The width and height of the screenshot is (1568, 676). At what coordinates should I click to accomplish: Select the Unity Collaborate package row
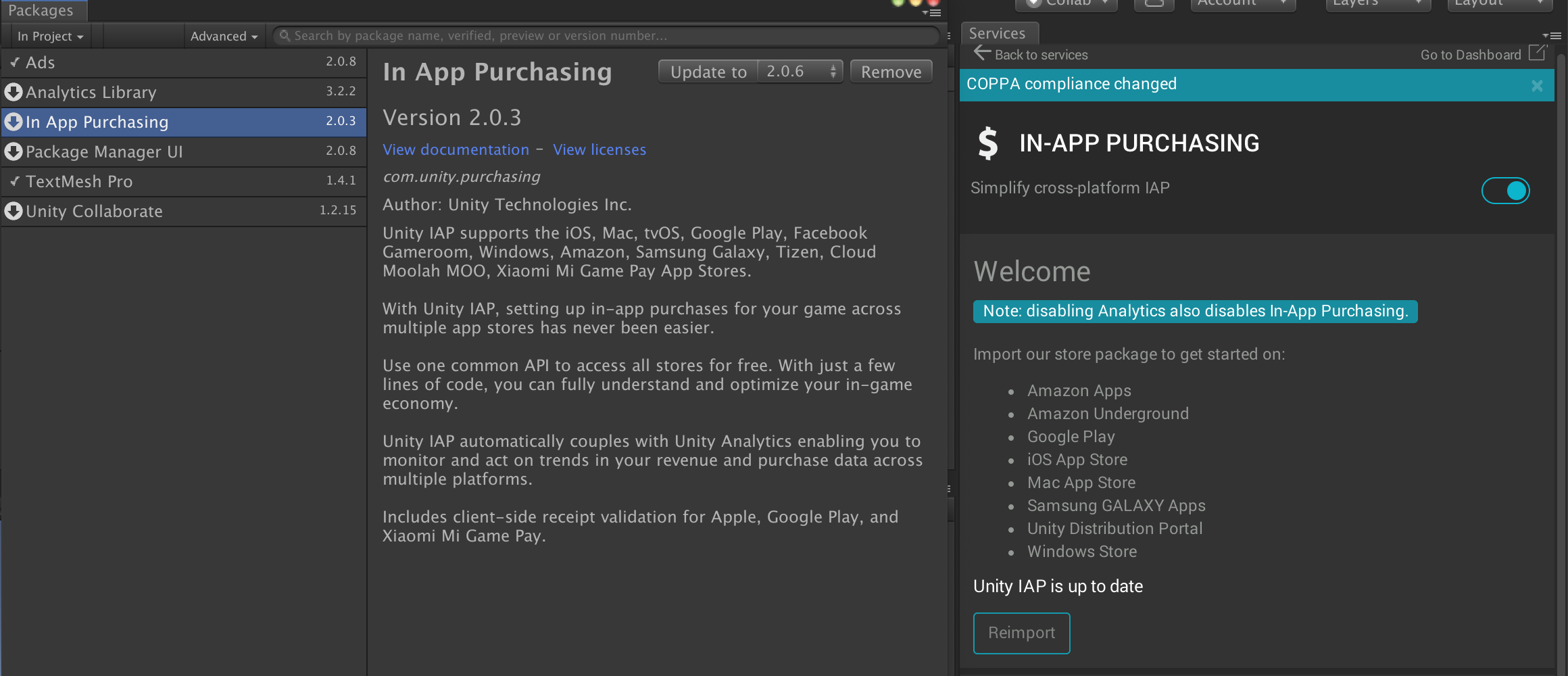coord(183,211)
